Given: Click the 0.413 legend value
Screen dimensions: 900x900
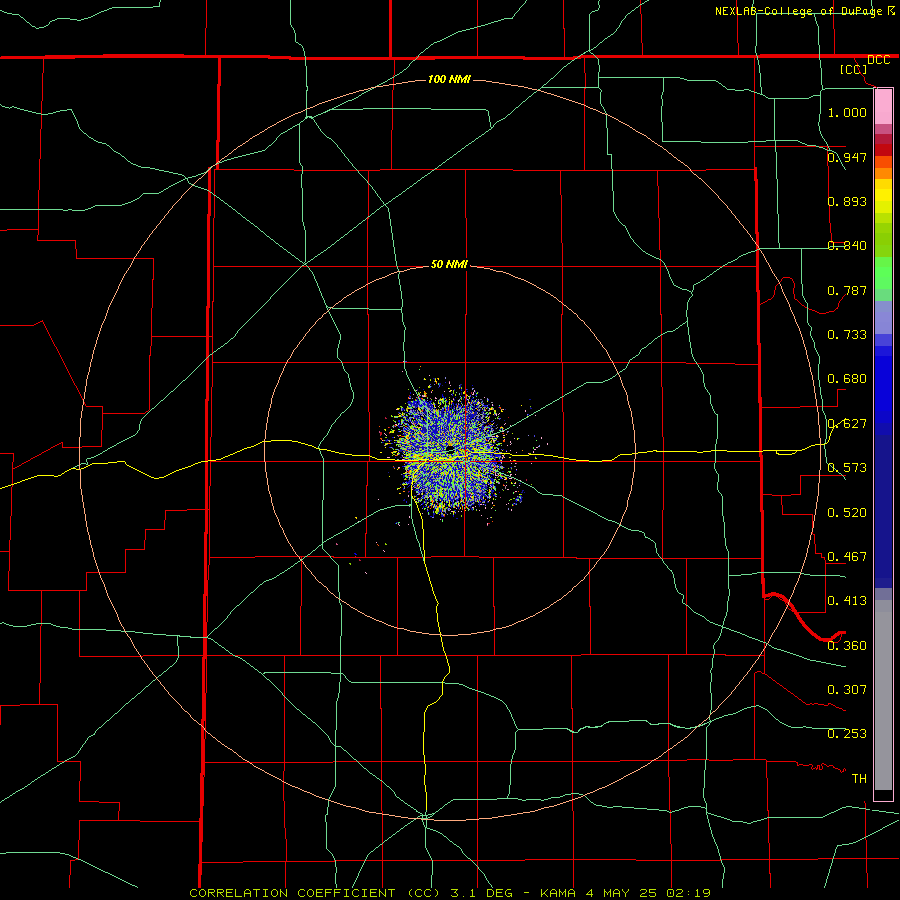Looking at the screenshot, I should click(x=847, y=601).
